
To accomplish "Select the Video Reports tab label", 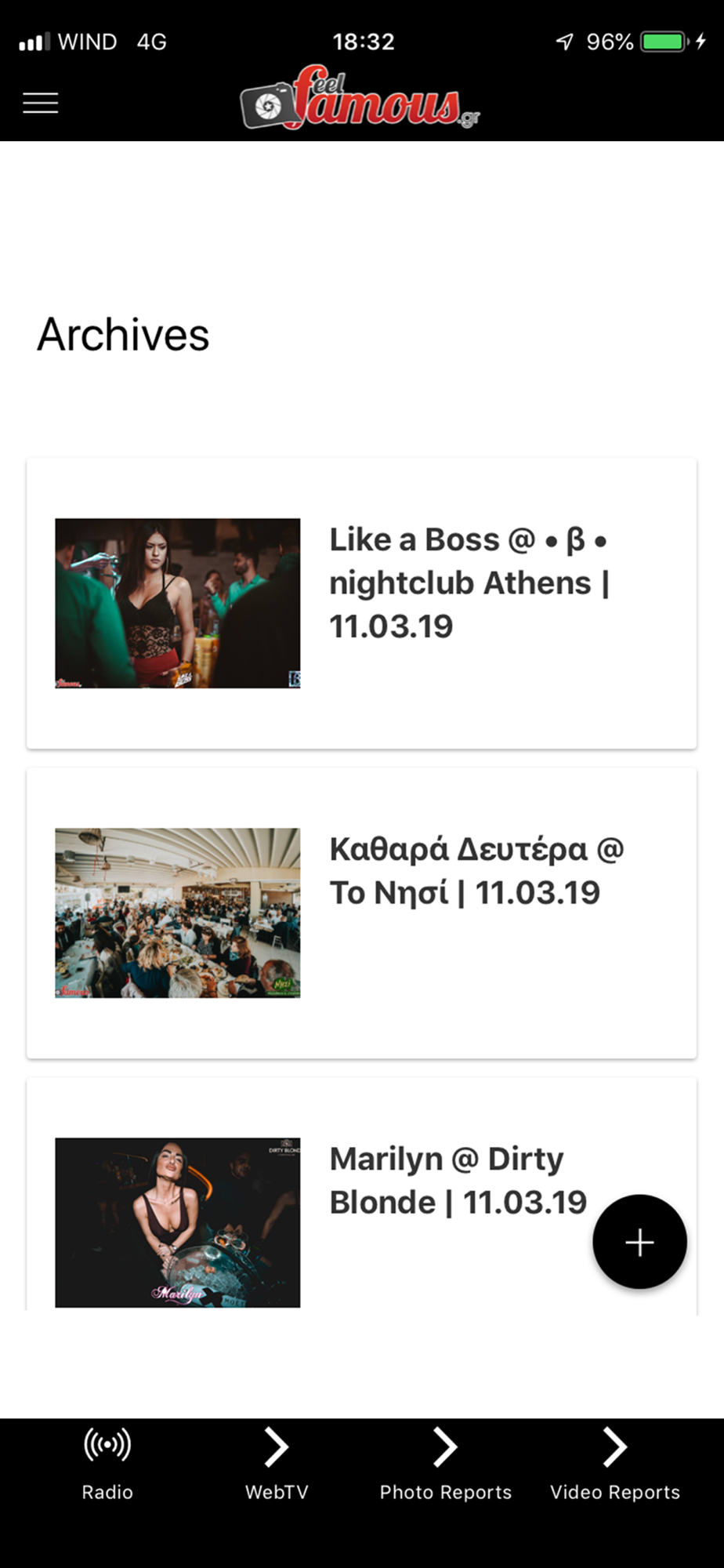I will pyautogui.click(x=615, y=1492).
